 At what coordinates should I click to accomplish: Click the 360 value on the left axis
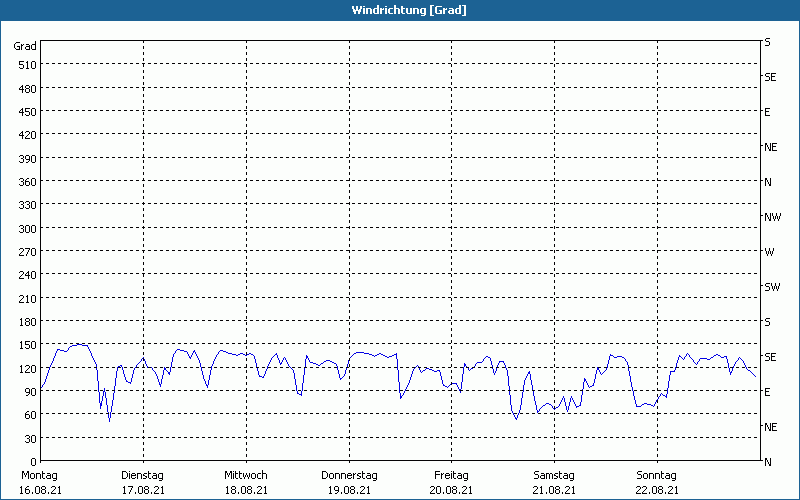click(28, 182)
